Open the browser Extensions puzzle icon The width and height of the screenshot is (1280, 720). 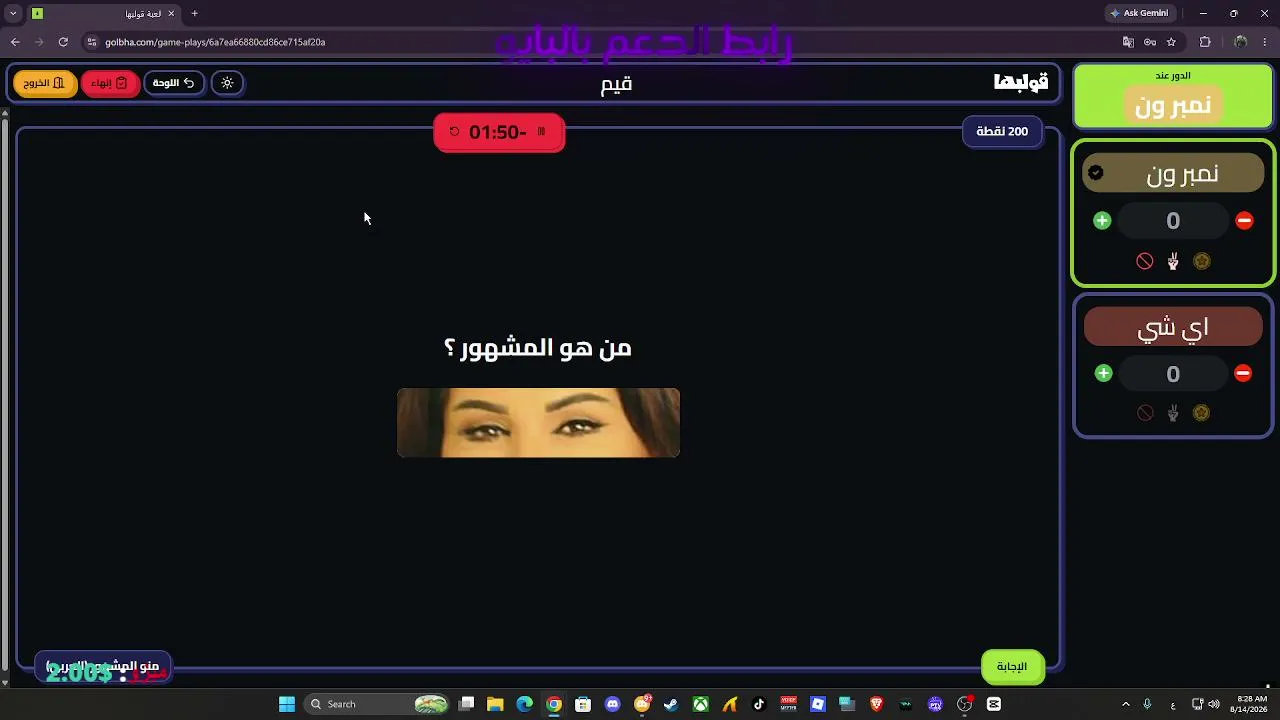point(1205,42)
